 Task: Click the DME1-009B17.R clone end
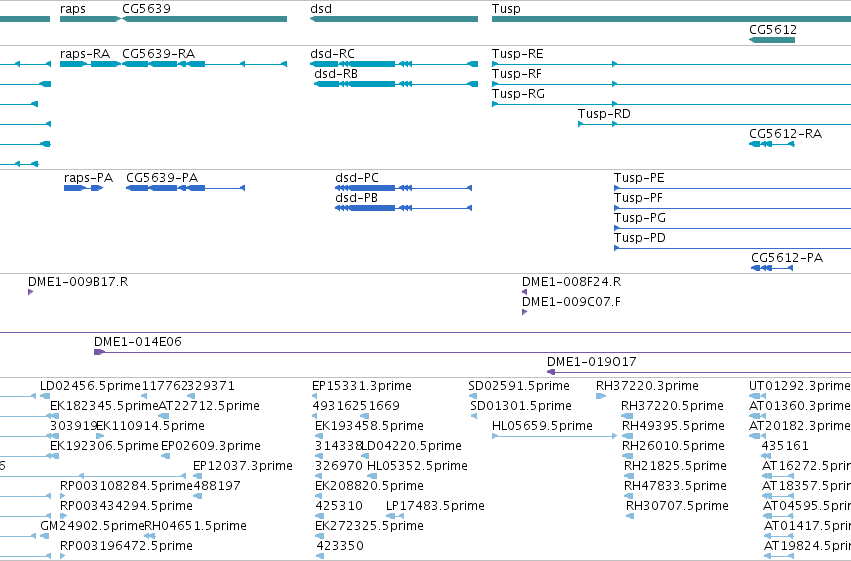pos(30,292)
